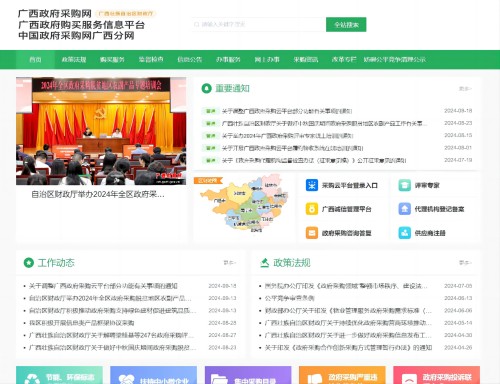Open the 采购资讯 navigation menu item
500x384 pixels.
click(305, 60)
